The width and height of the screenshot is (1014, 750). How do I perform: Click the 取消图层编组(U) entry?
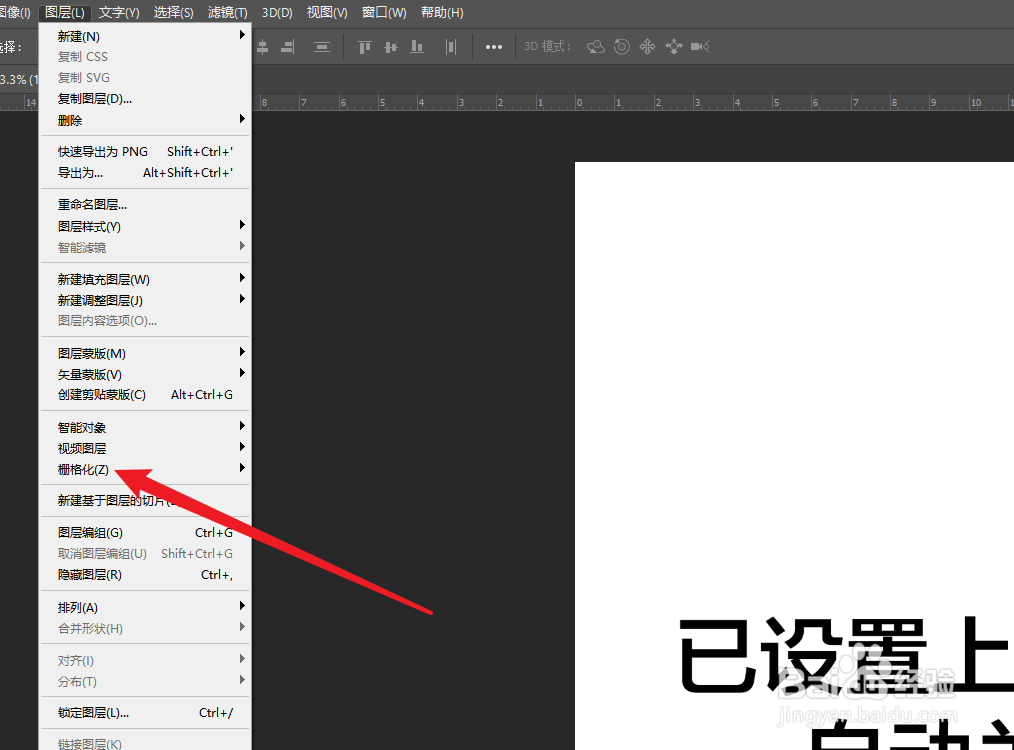146,553
